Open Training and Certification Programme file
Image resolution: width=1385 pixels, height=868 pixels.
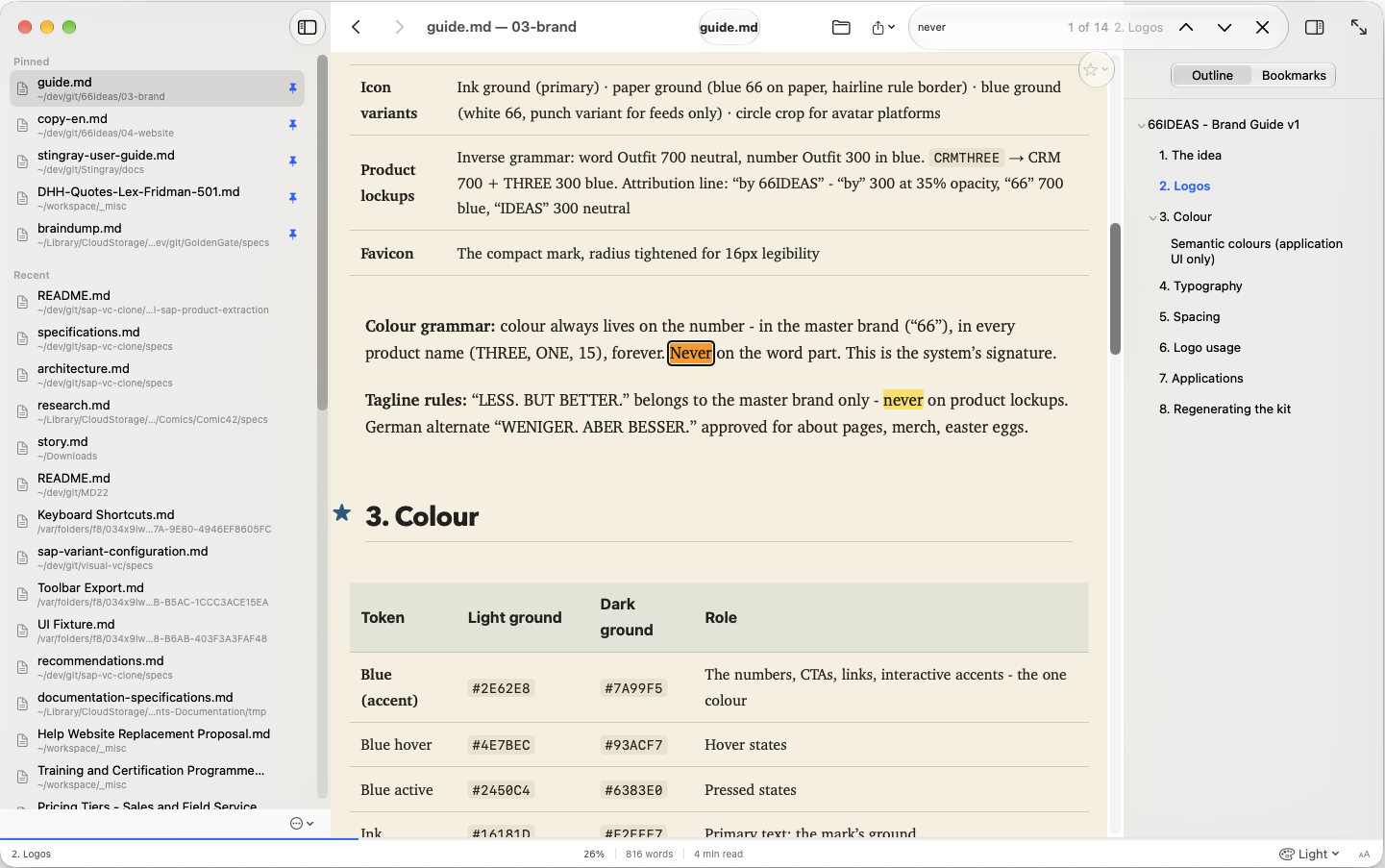coord(157,777)
